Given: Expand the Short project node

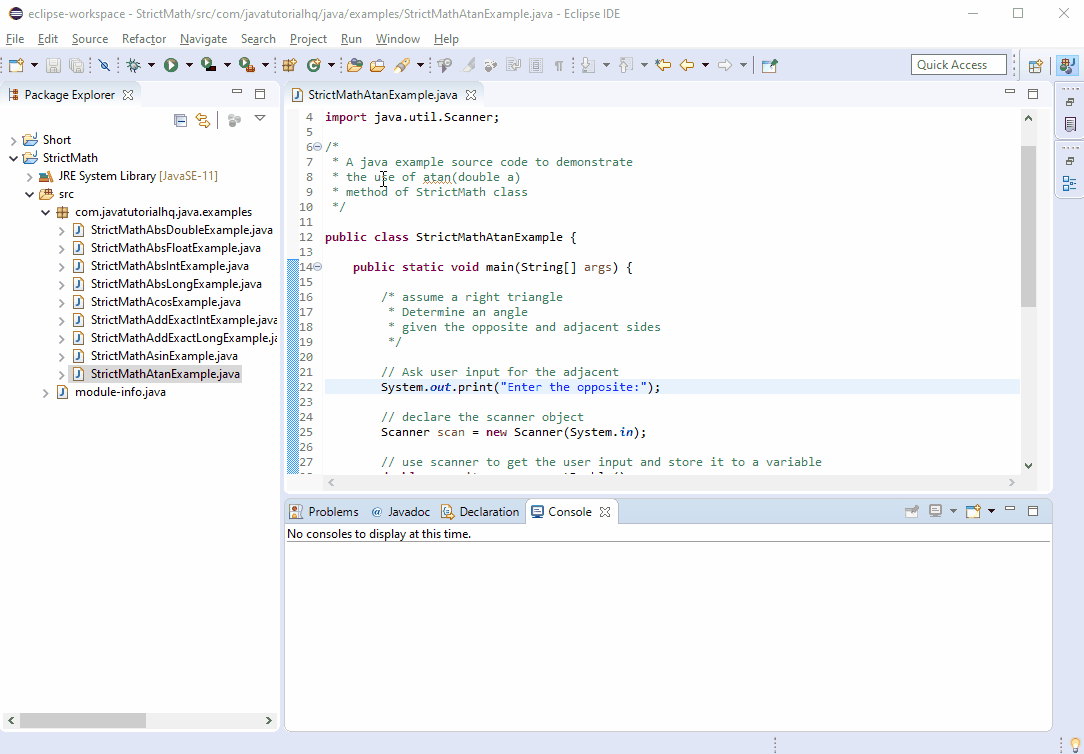Looking at the screenshot, I should click(x=13, y=140).
